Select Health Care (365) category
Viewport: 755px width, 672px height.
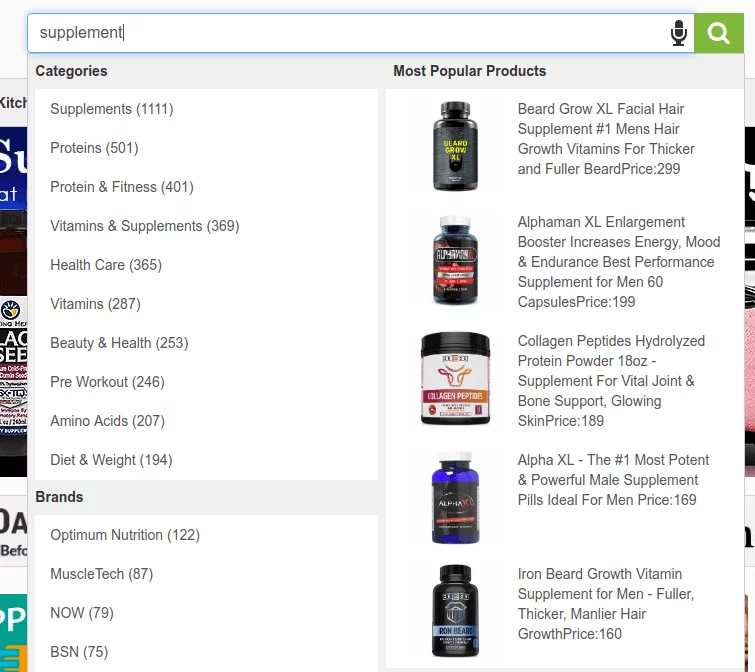106,265
